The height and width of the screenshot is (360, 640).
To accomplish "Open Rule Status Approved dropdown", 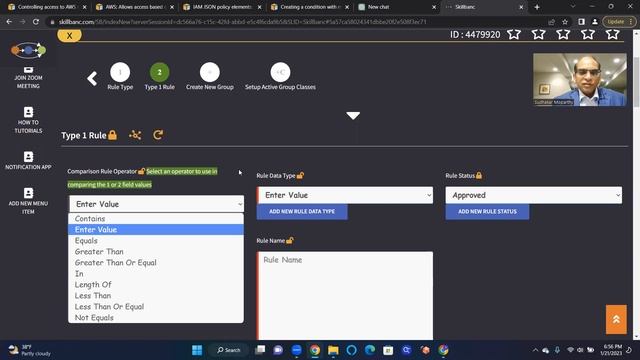I will coord(534,195).
